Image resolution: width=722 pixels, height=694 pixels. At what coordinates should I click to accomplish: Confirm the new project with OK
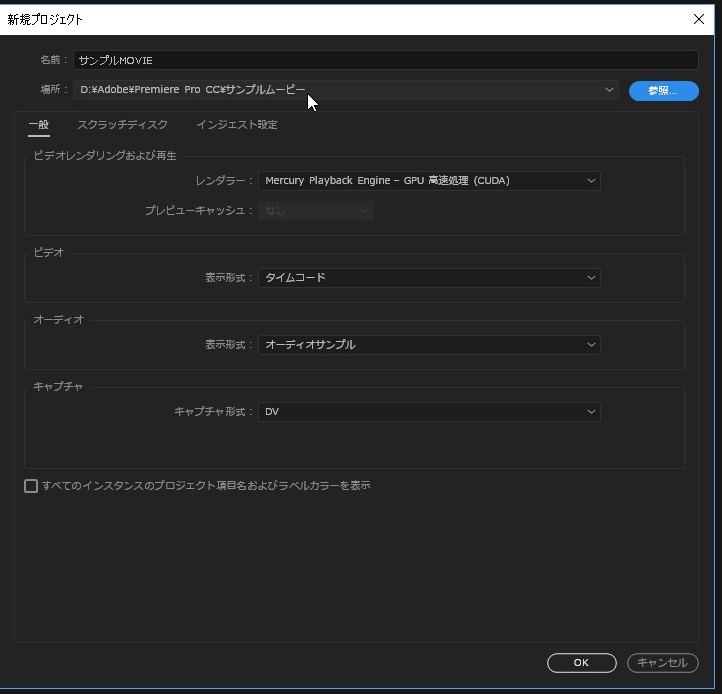click(x=581, y=662)
